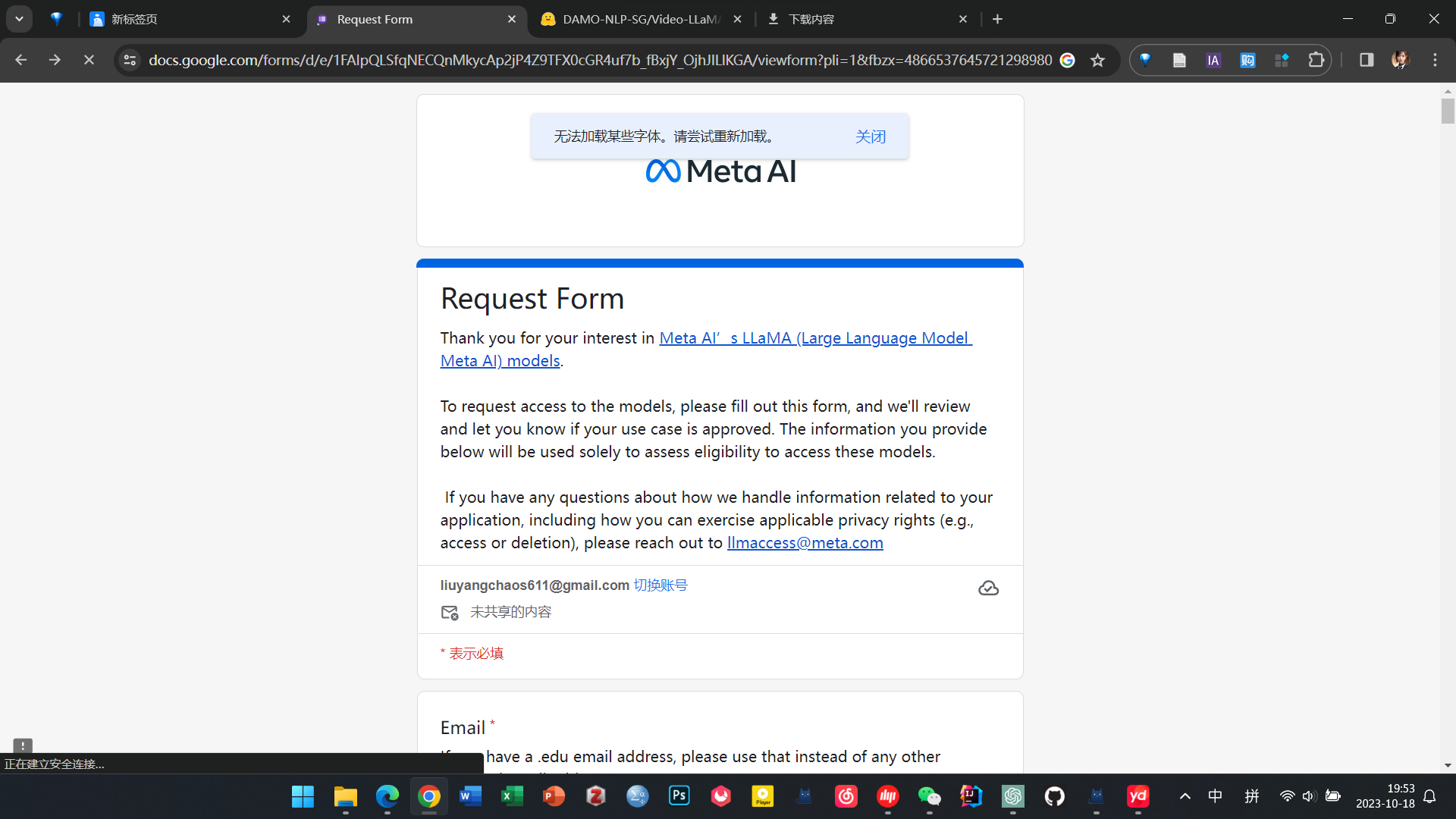Toggle Chinese input mode indicator 中
1456x819 pixels.
1215,796
